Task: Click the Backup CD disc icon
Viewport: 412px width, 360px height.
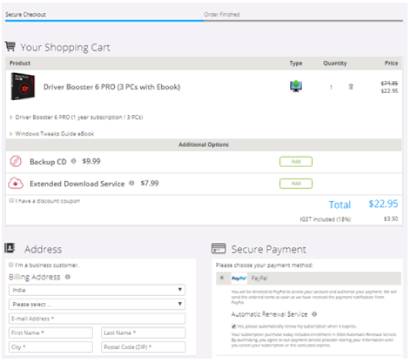Action: coord(15,161)
